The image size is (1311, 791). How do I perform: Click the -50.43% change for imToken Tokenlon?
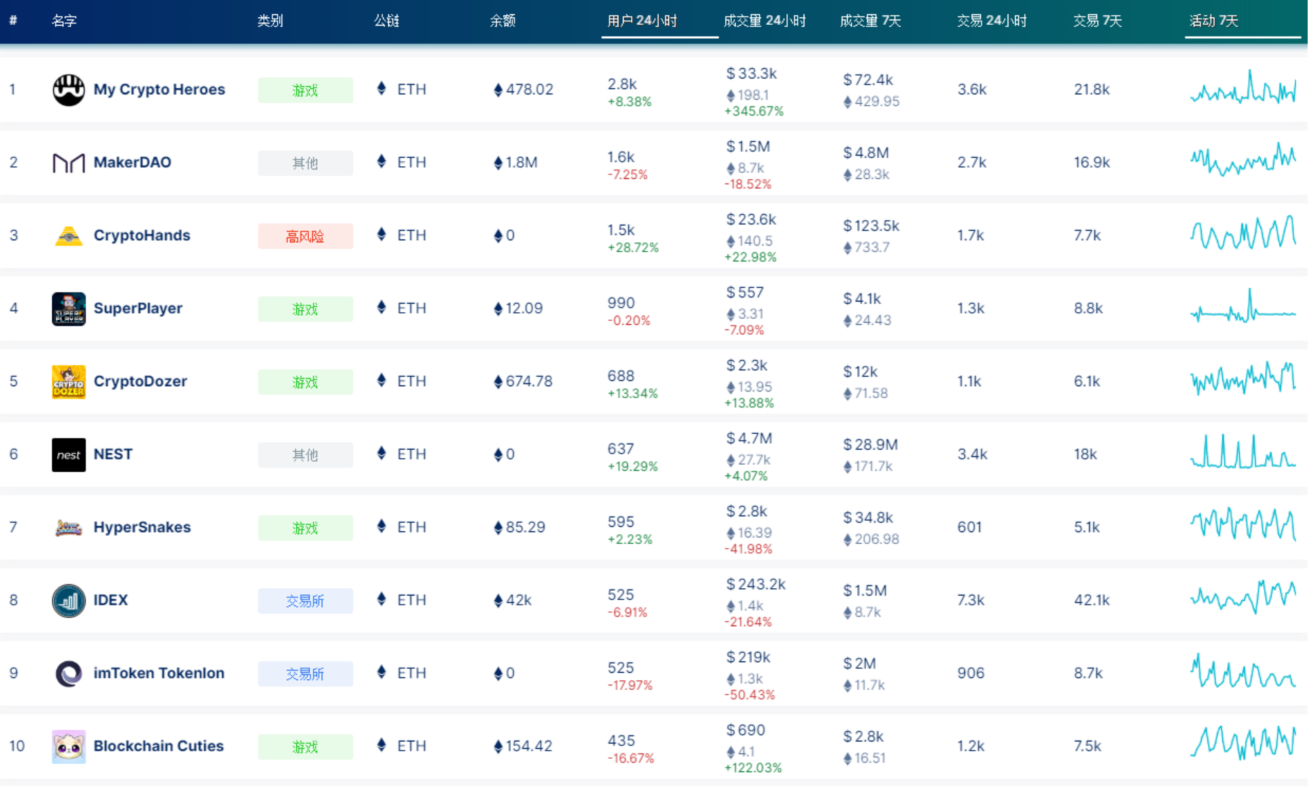point(750,696)
